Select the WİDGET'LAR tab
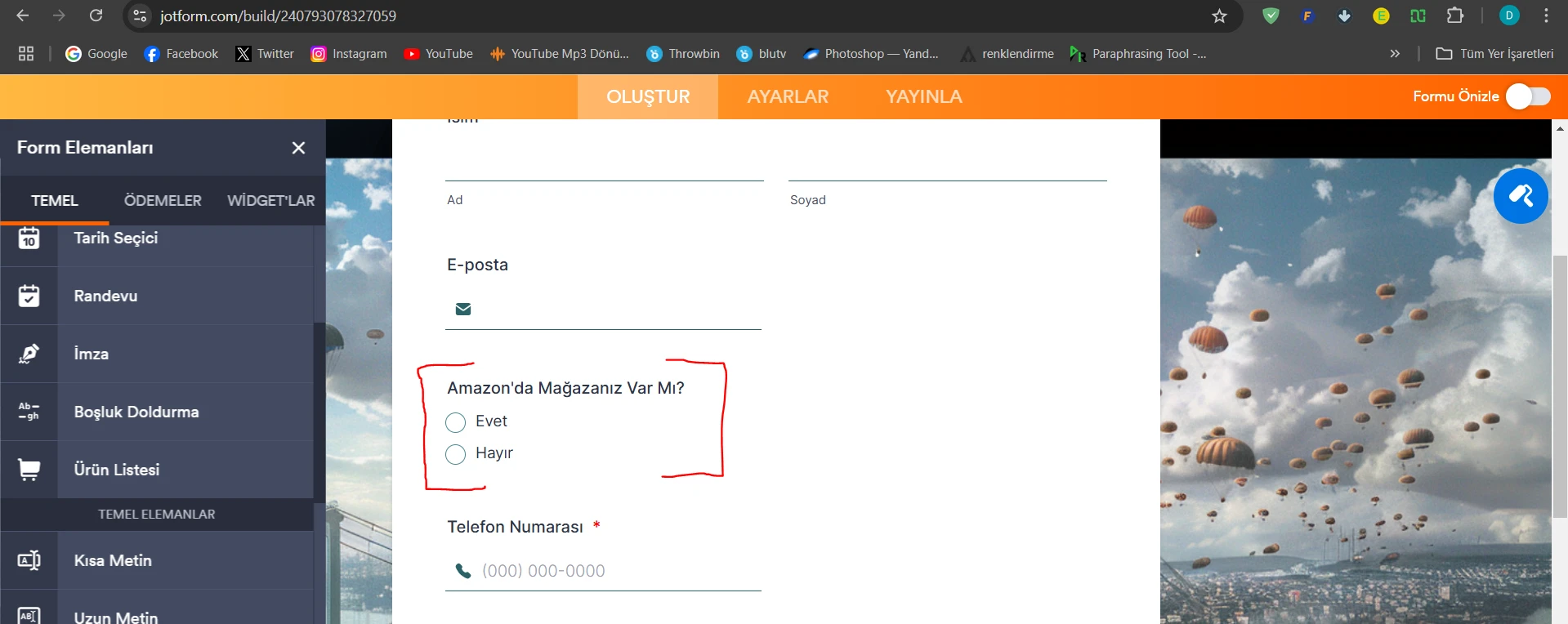 pyautogui.click(x=270, y=201)
